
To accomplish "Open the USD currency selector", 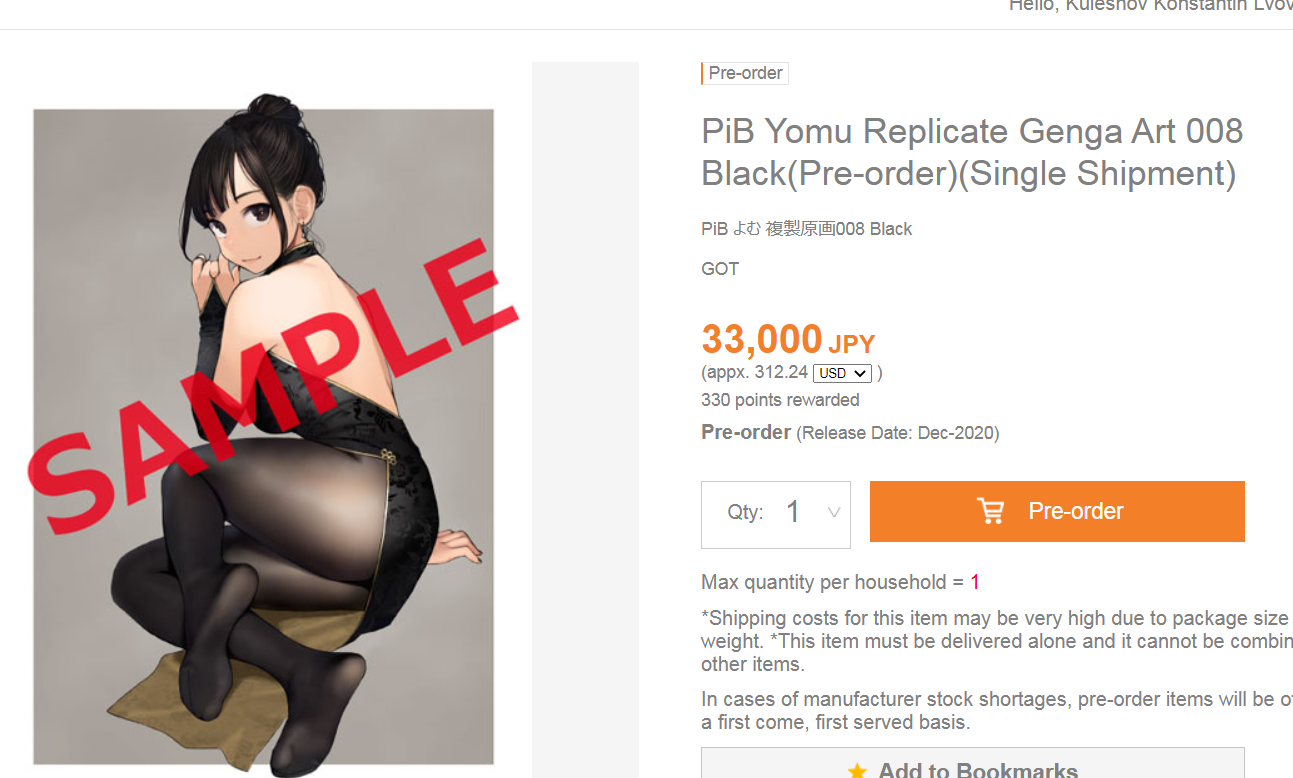I will click(x=842, y=373).
